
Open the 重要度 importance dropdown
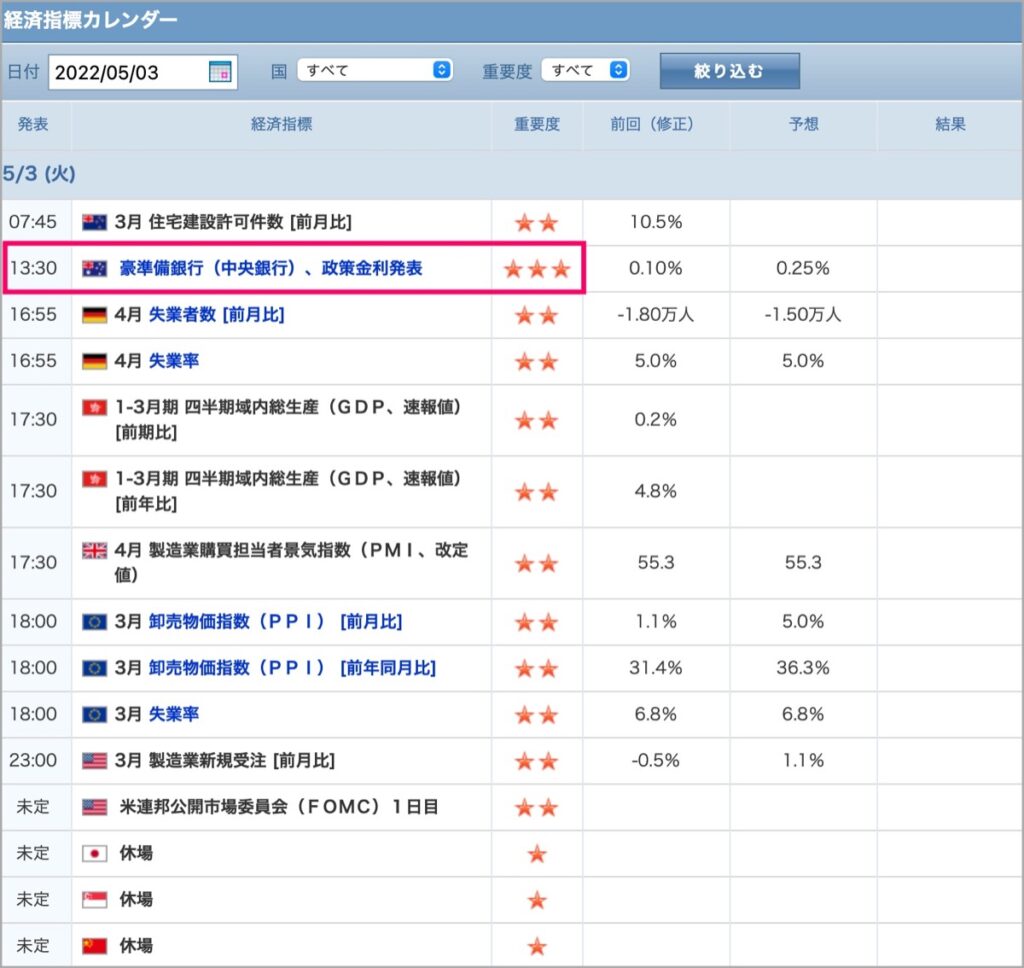pyautogui.click(x=585, y=70)
